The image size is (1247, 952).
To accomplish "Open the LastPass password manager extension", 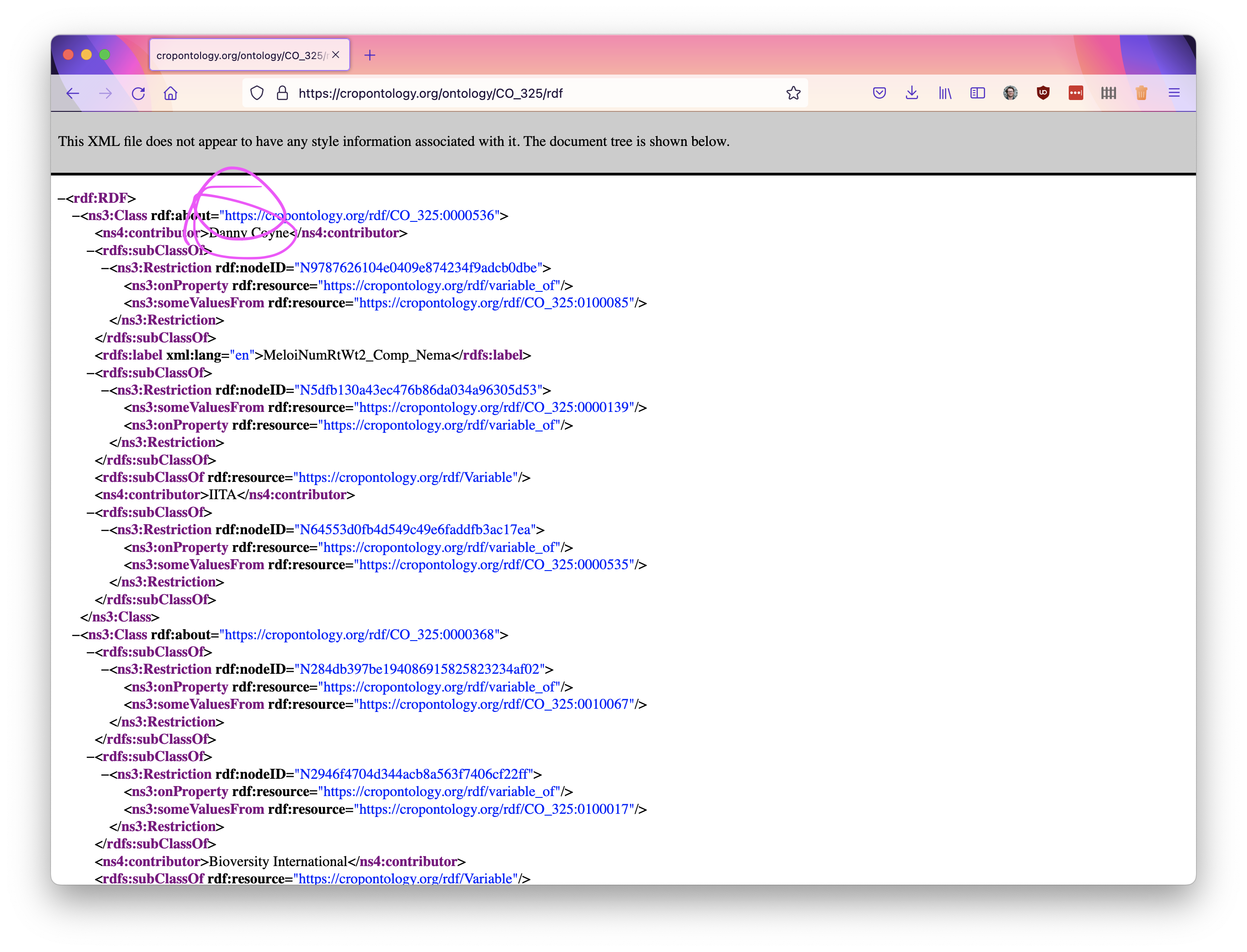I will 1076,93.
